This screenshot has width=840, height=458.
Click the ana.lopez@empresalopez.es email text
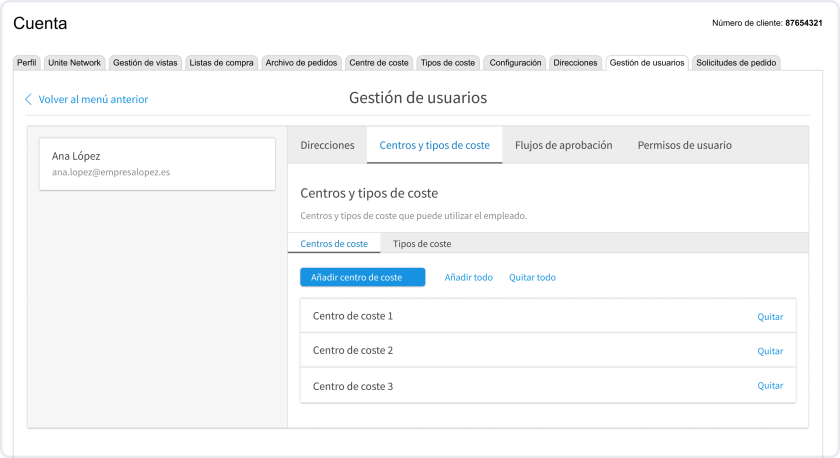(111, 172)
